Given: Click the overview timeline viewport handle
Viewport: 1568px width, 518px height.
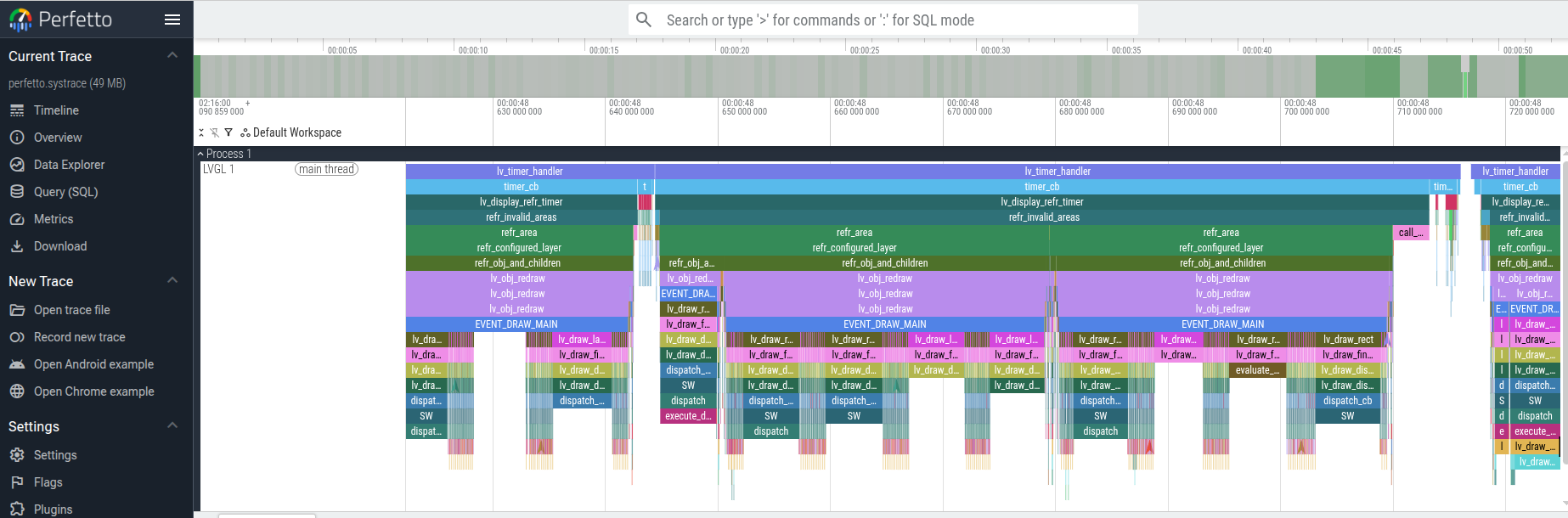Looking at the screenshot, I should [1465, 65].
